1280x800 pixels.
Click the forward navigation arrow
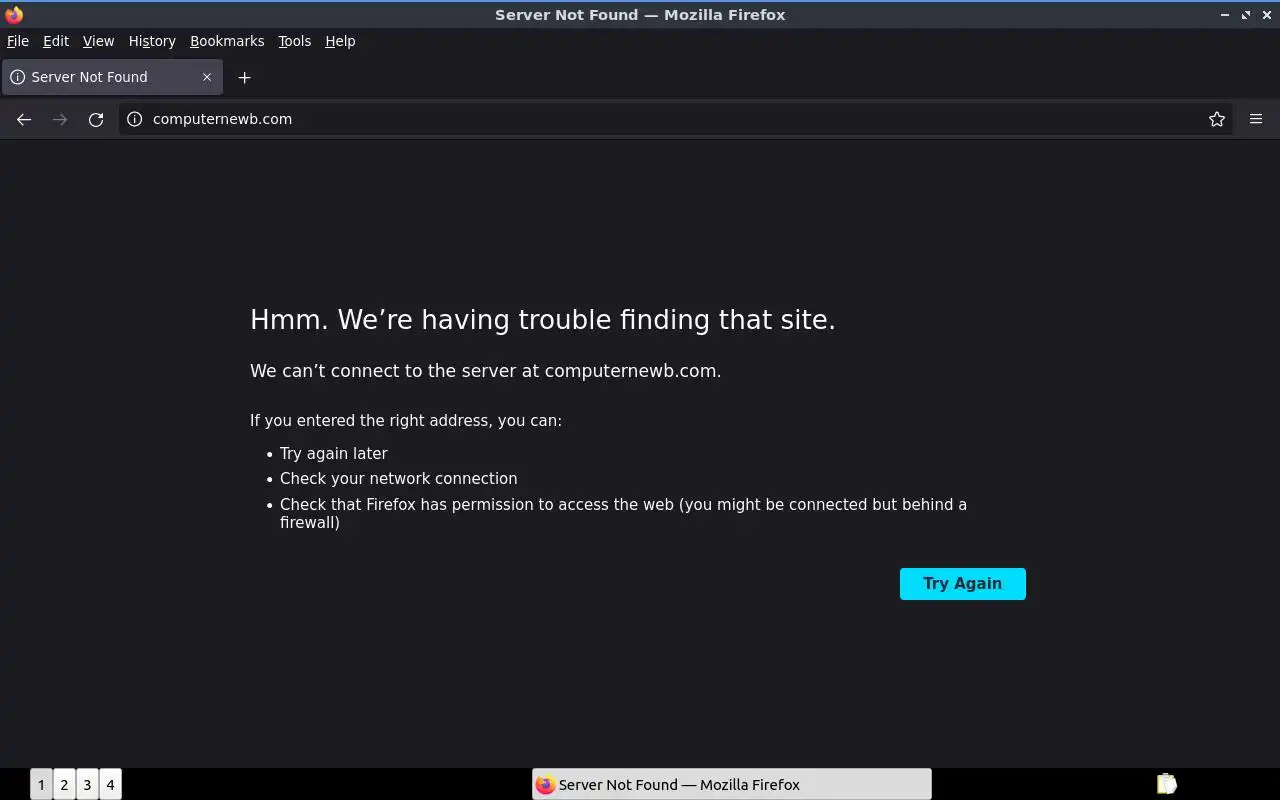click(60, 119)
